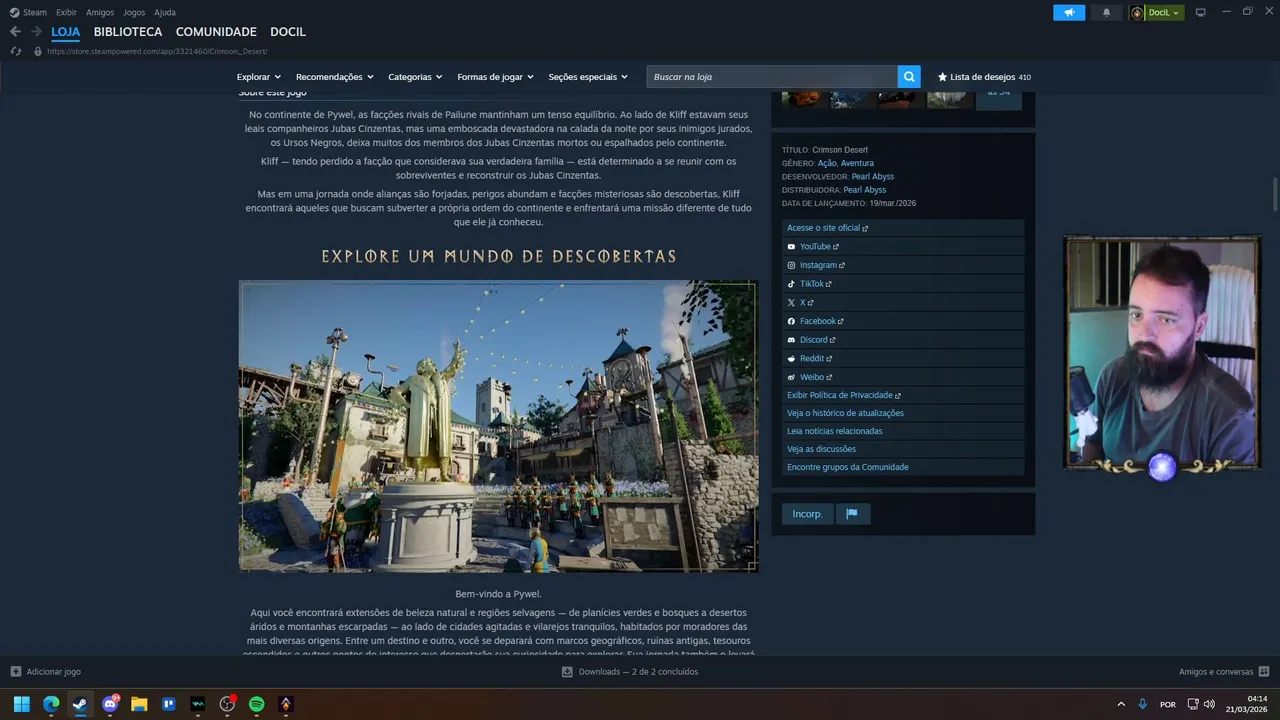Image resolution: width=1280 pixels, height=720 pixels.
Task: Go forward with the forward arrow
Action: [x=36, y=32]
